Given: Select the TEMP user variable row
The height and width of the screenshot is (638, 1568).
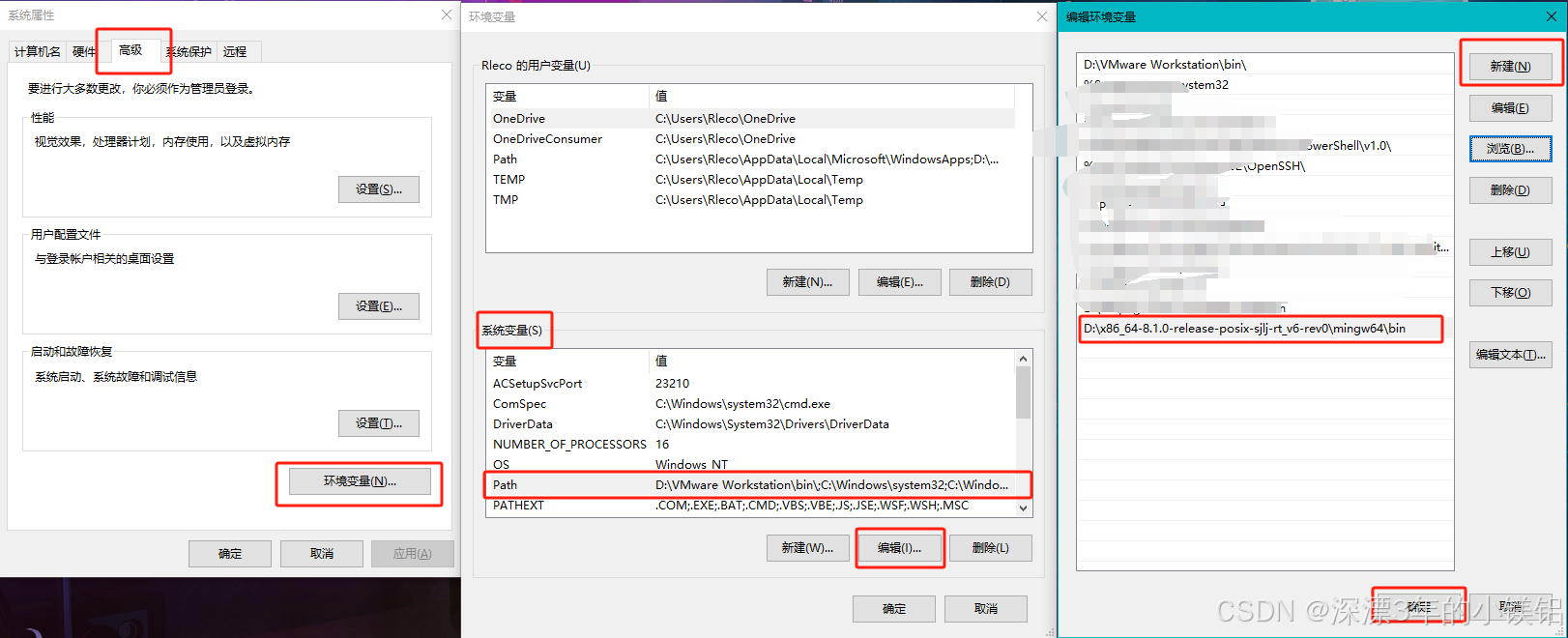Looking at the screenshot, I should (x=754, y=180).
